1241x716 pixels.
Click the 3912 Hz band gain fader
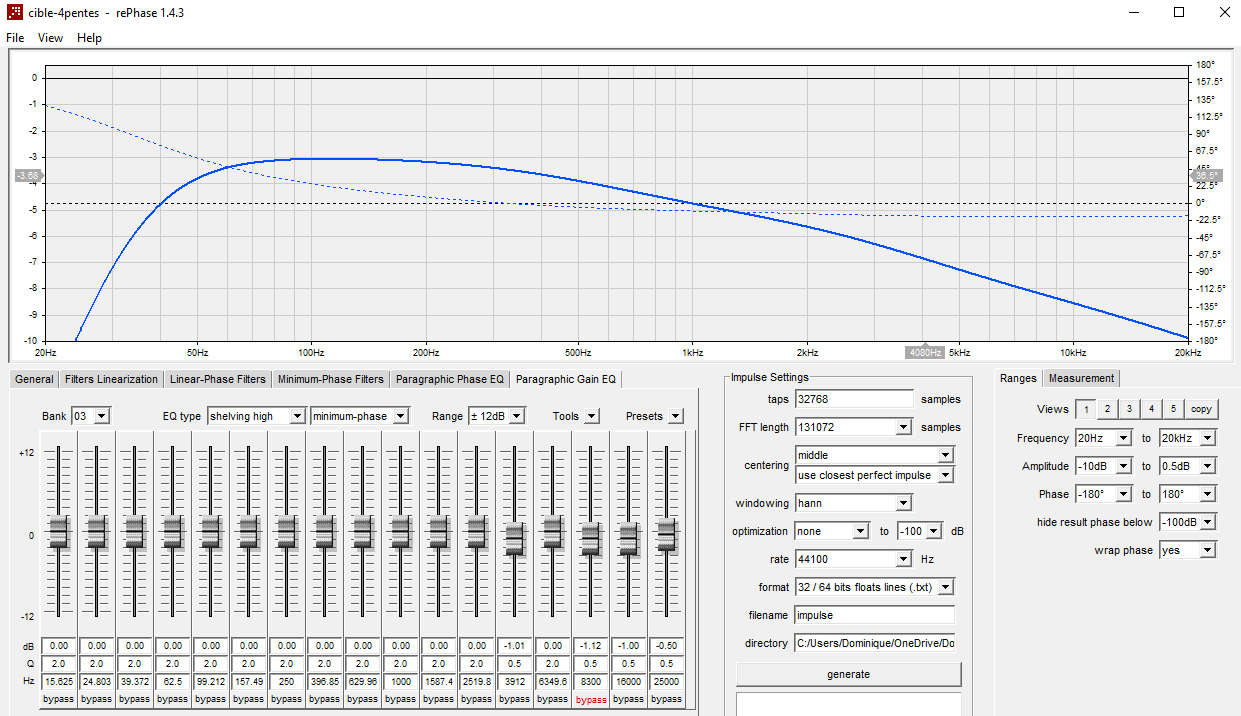pos(515,539)
